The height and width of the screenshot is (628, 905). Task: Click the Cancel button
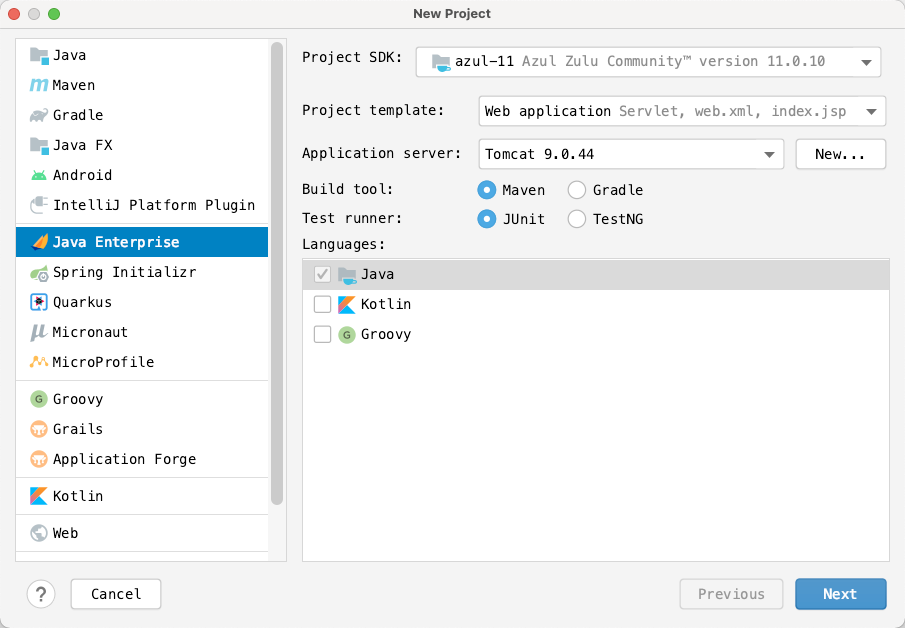tap(116, 594)
